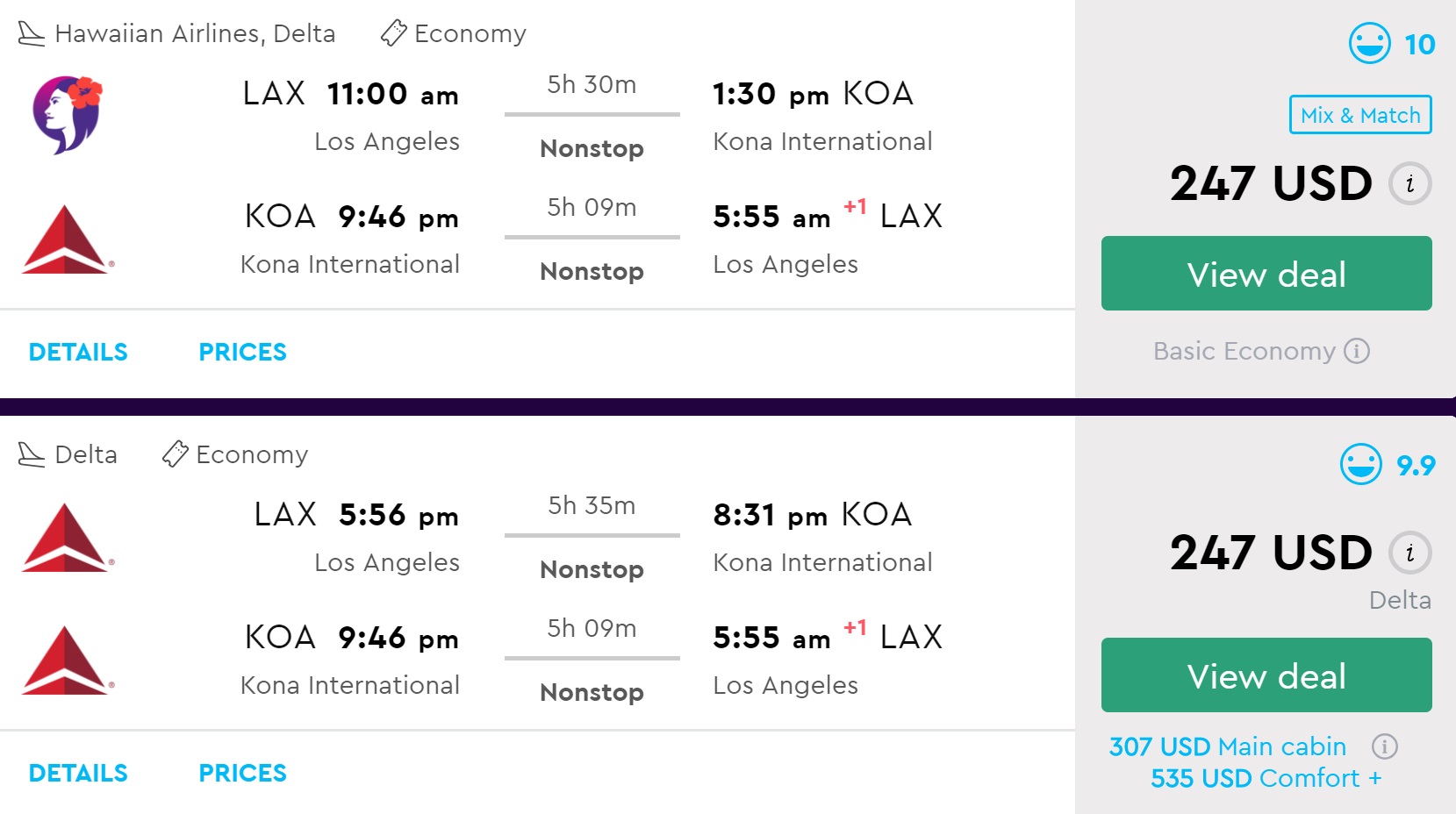1456x814 pixels.
Task: Open PRICES tab for Hawaiian Airlines itinerary
Action: click(x=242, y=353)
